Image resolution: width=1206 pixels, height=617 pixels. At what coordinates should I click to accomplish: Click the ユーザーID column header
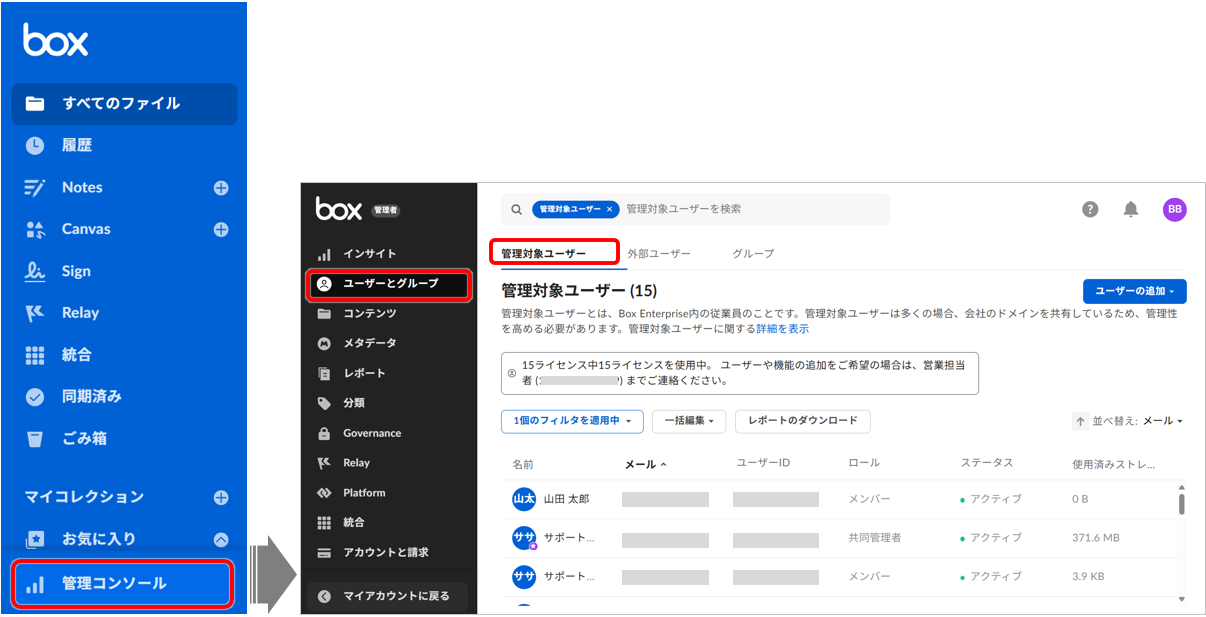tap(763, 463)
